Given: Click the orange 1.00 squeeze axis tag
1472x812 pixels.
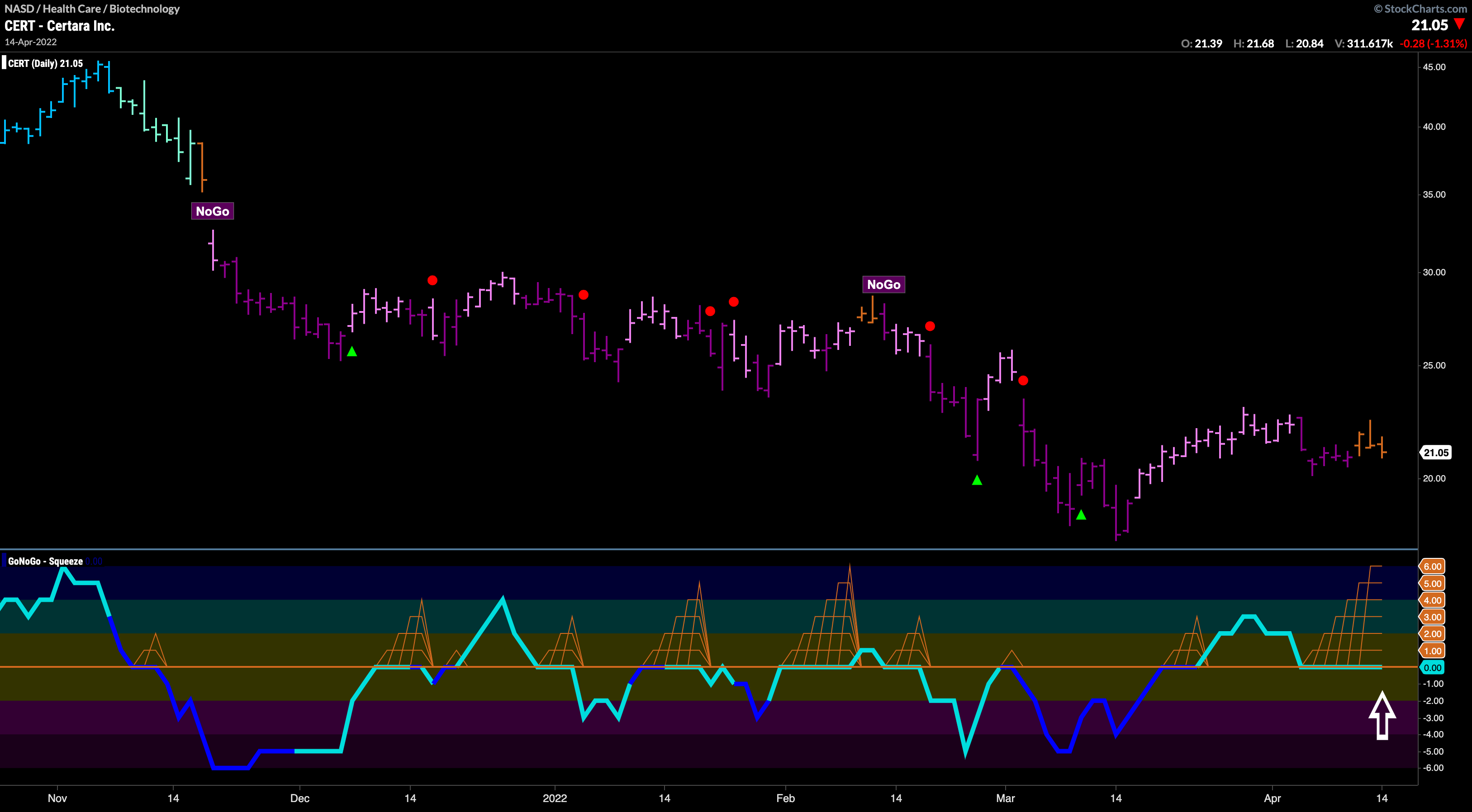Looking at the screenshot, I should (x=1432, y=651).
